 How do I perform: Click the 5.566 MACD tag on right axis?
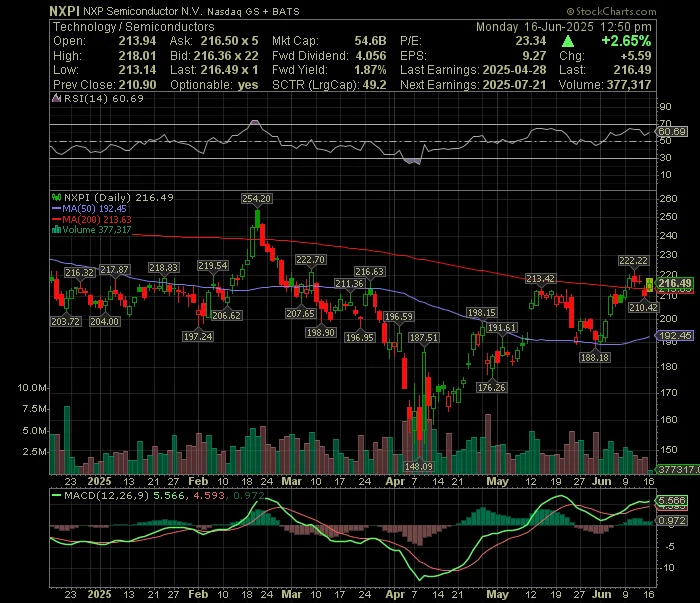(672, 501)
